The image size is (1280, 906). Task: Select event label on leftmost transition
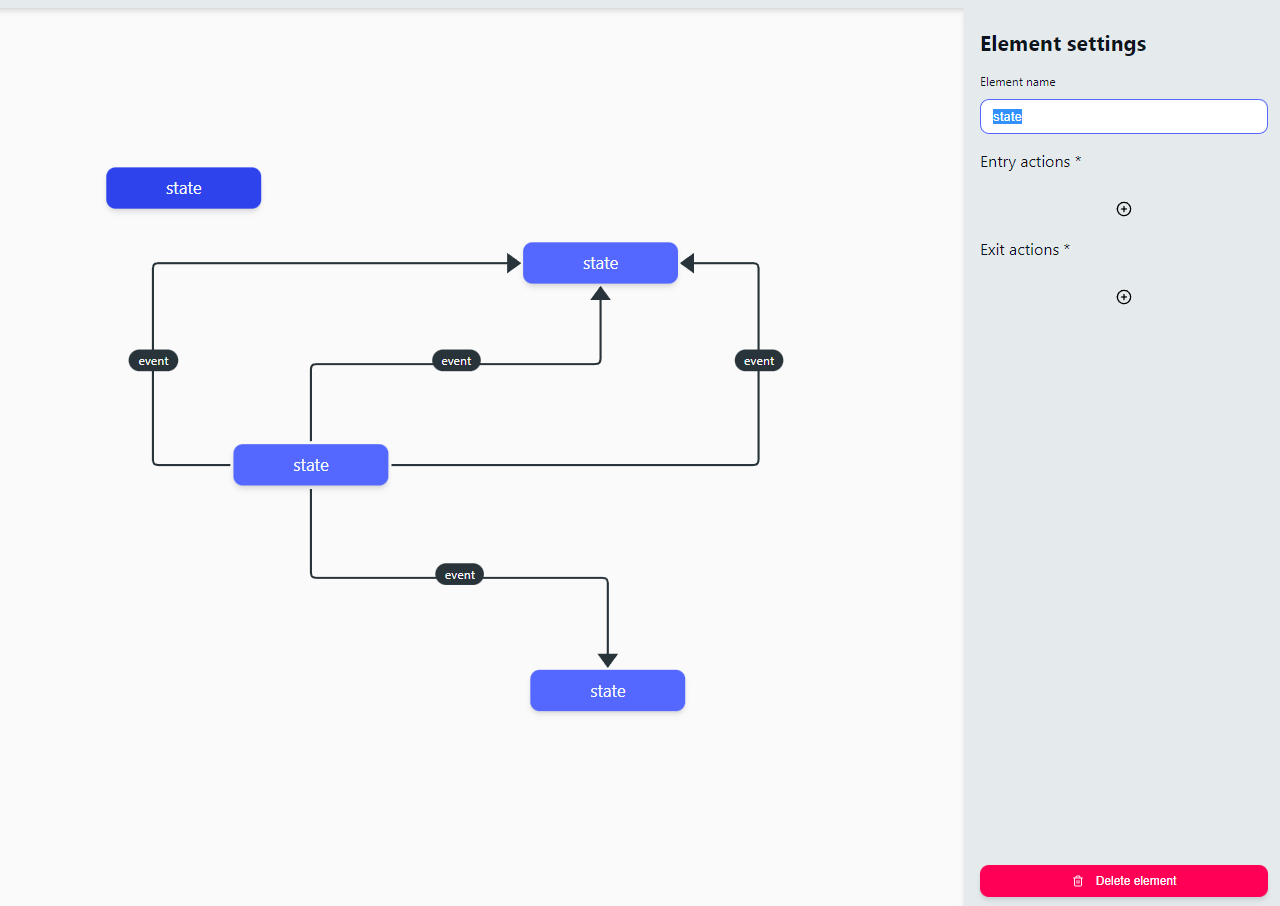(x=153, y=361)
